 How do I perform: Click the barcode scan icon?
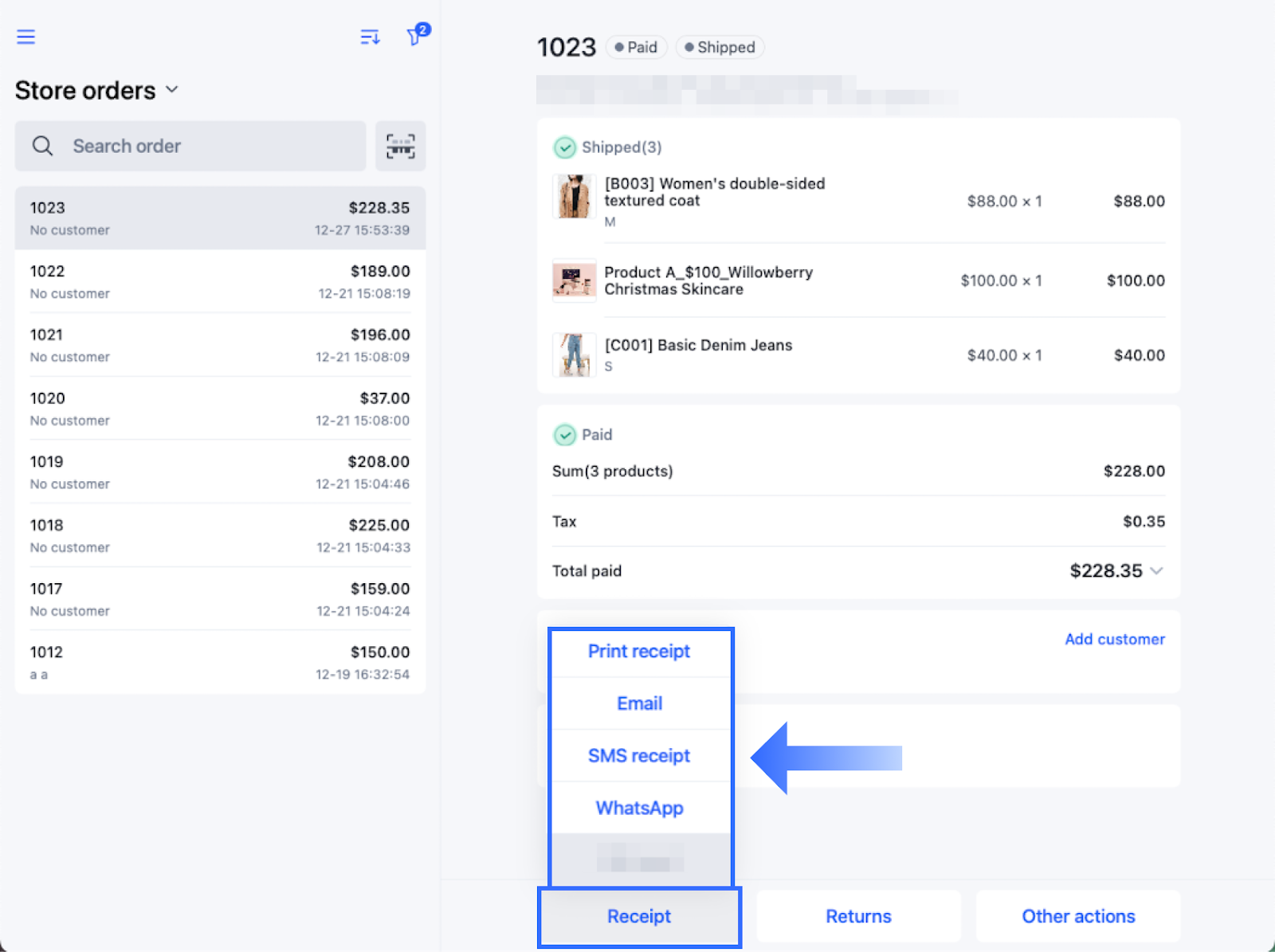pos(401,146)
